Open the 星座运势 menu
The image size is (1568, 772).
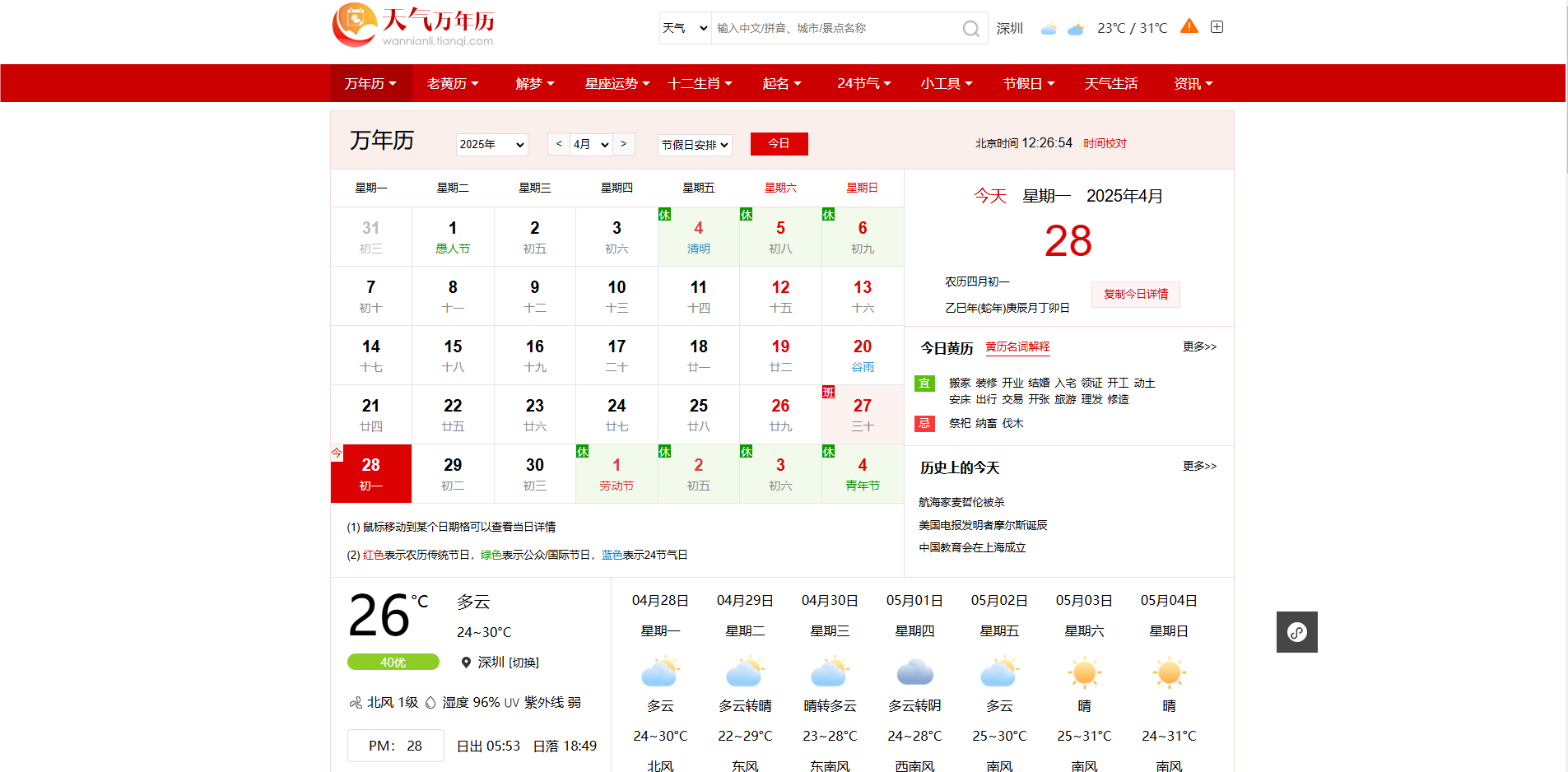click(x=616, y=84)
